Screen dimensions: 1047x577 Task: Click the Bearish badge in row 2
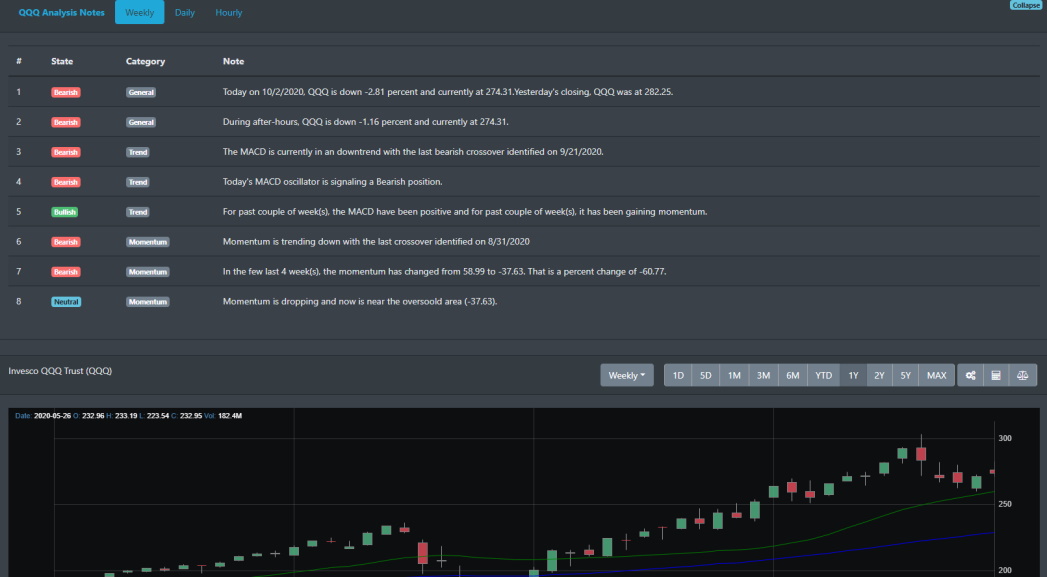click(x=66, y=122)
